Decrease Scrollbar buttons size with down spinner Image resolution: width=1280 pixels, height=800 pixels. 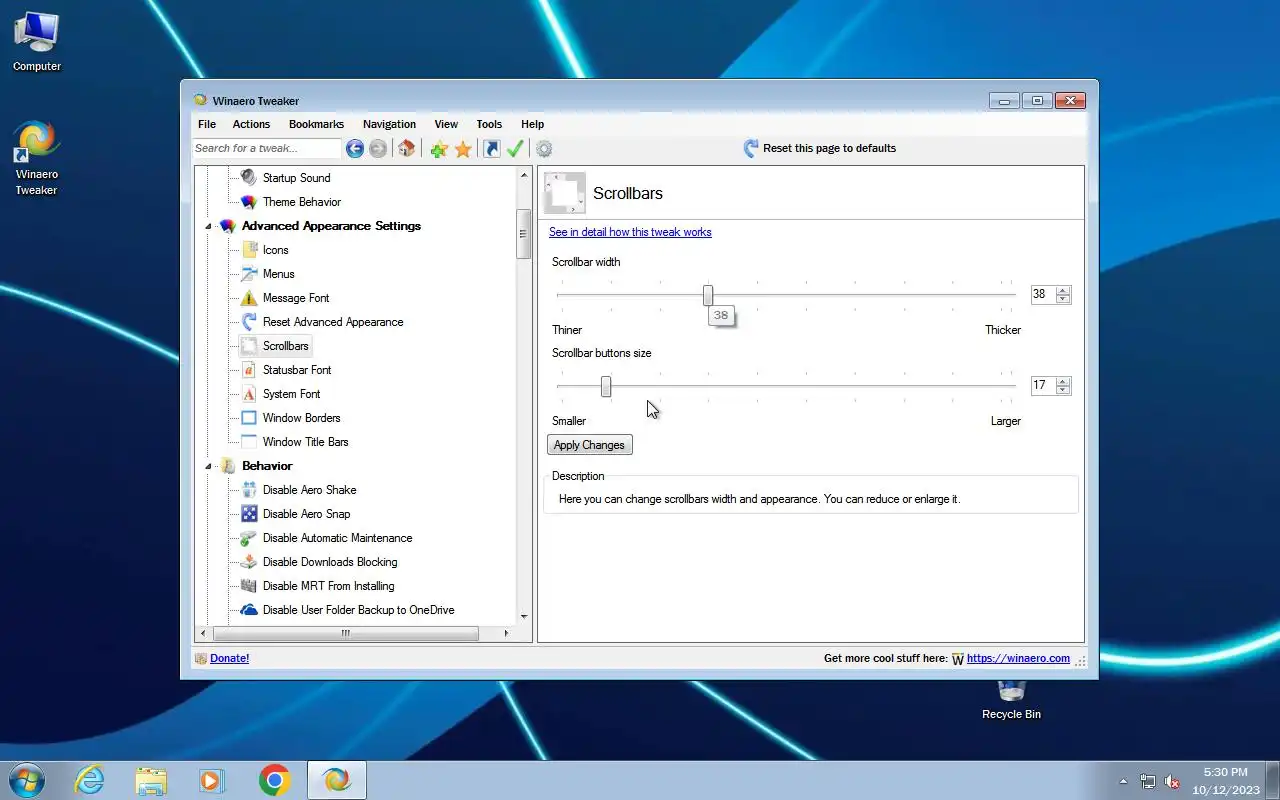coord(1063,390)
